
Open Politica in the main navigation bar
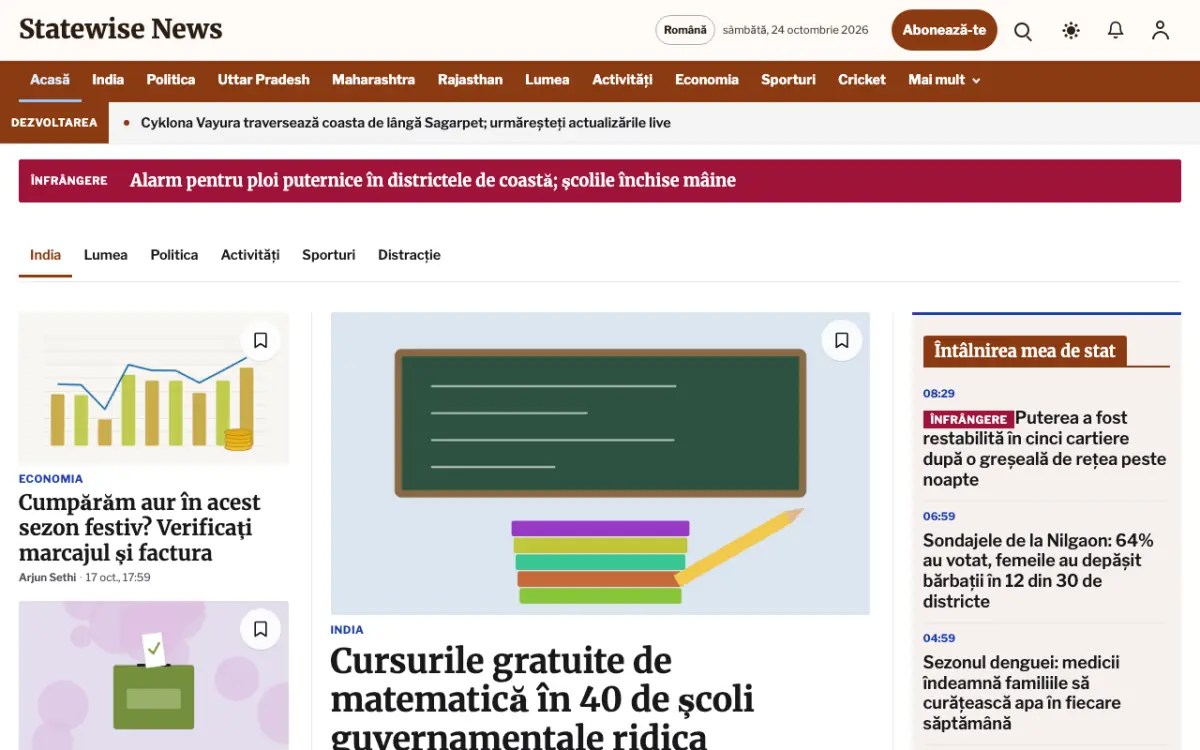(x=171, y=80)
